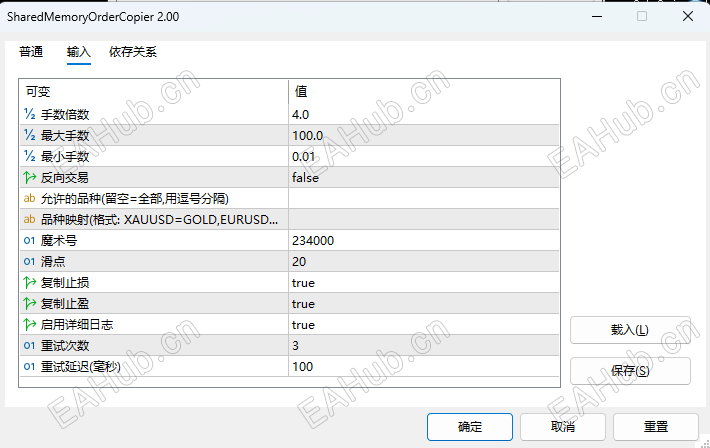Select the 输入 tab
710x448 pixels.
[79, 52]
